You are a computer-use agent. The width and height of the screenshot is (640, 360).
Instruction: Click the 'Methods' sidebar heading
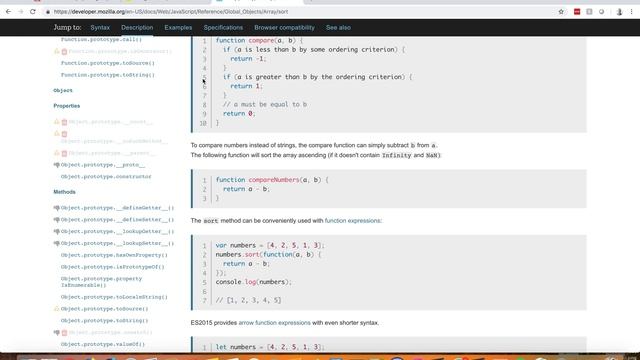(x=64, y=192)
